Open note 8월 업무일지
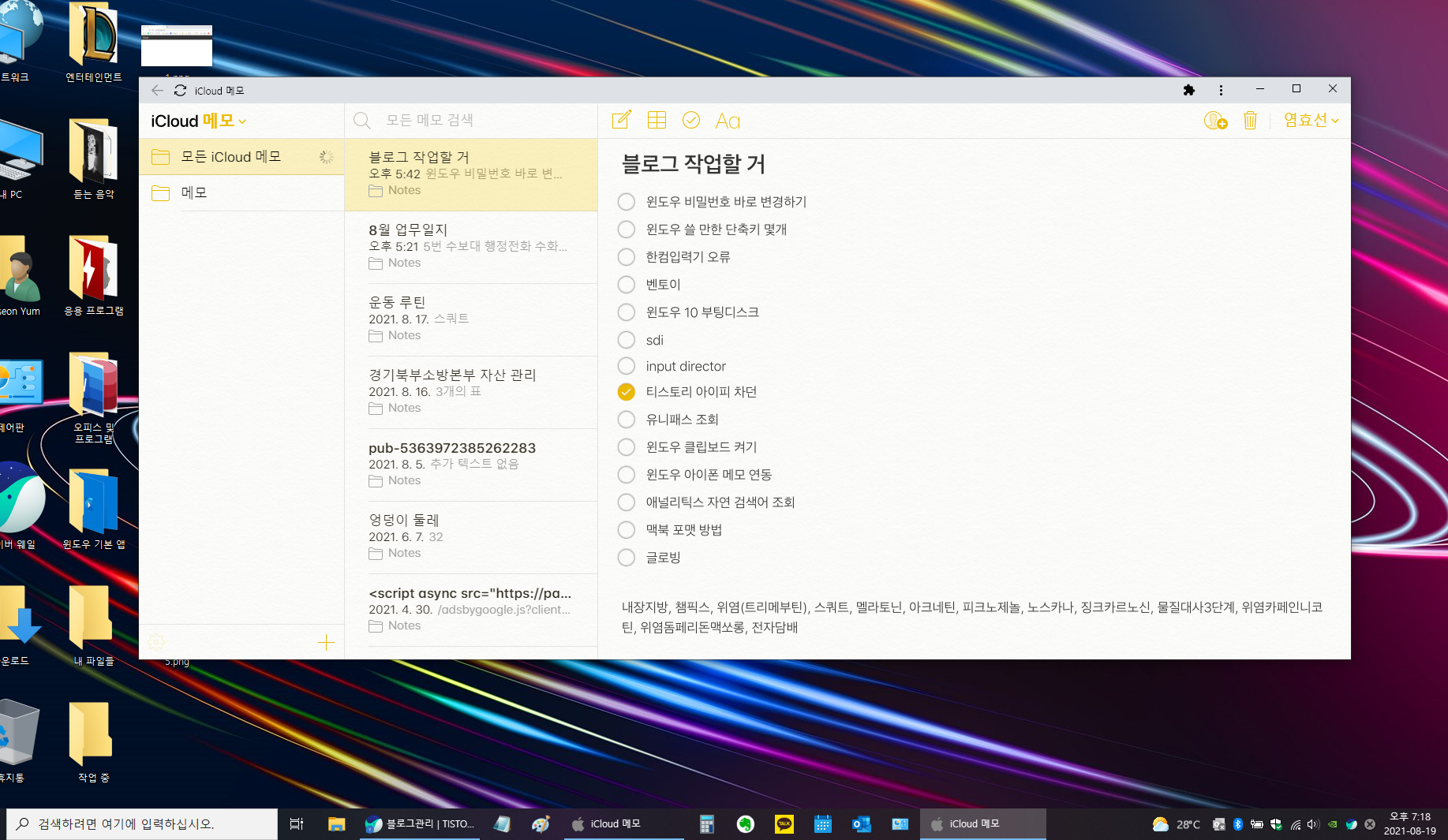Viewport: 1448px width, 840px height. [471, 247]
